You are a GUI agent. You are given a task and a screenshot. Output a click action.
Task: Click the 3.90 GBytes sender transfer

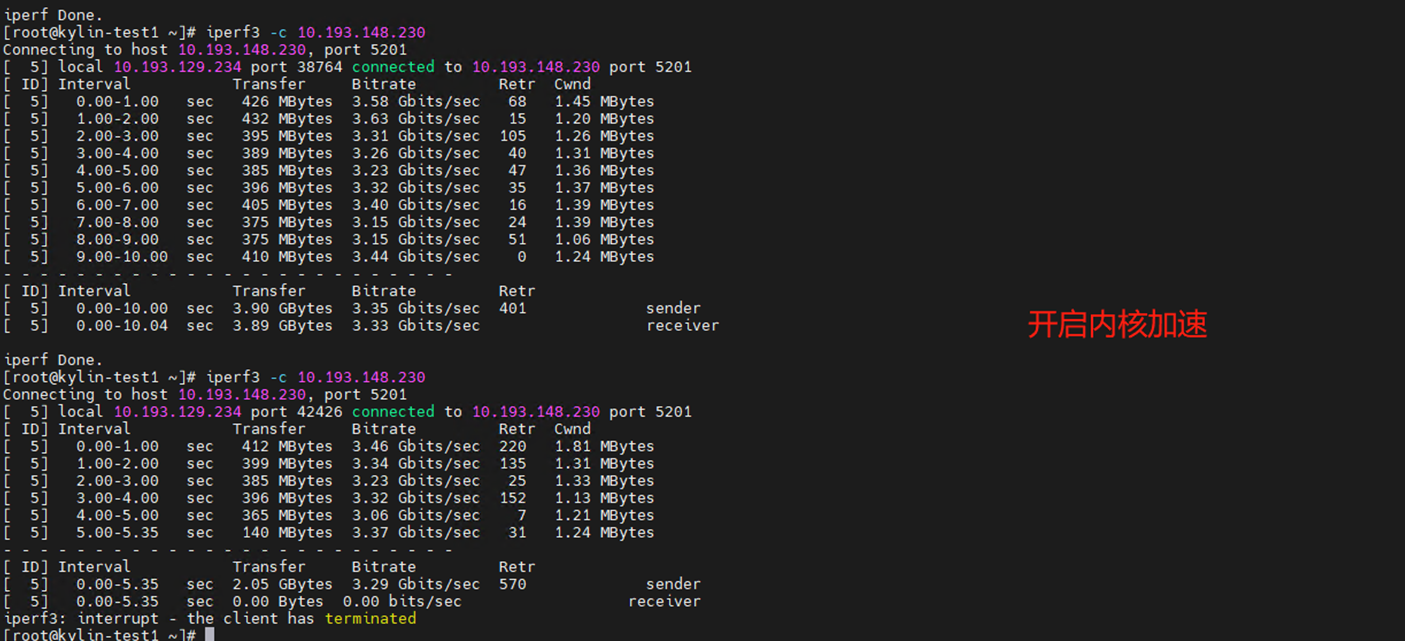point(282,308)
